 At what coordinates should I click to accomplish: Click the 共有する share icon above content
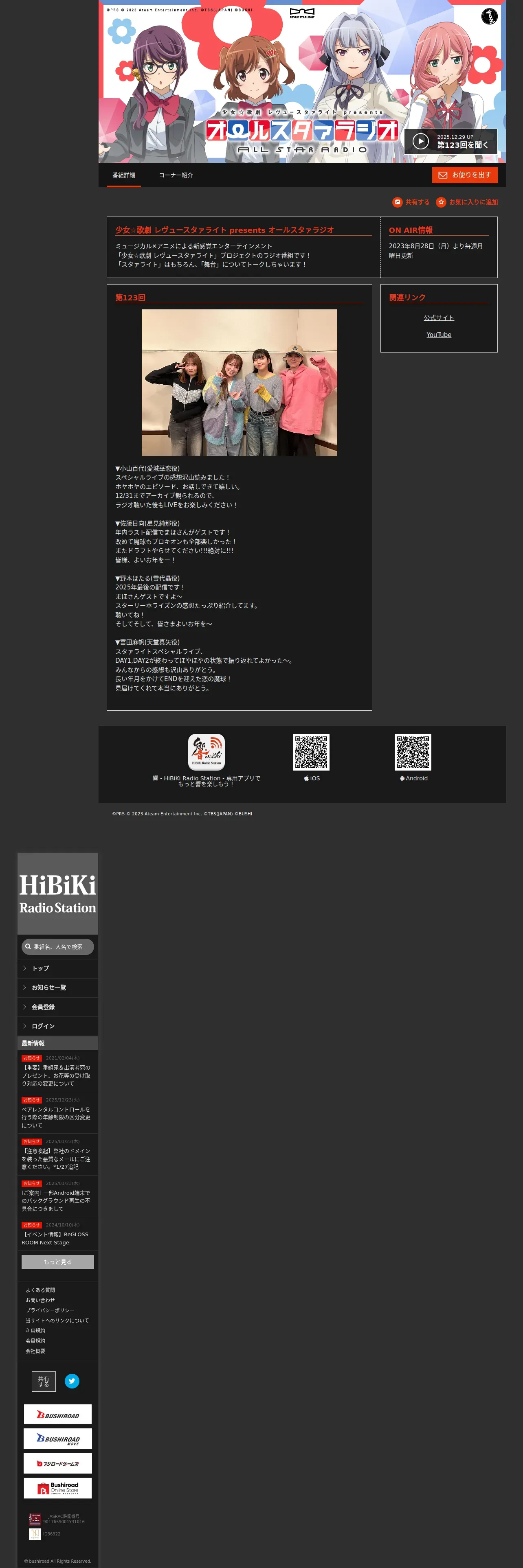tap(397, 202)
